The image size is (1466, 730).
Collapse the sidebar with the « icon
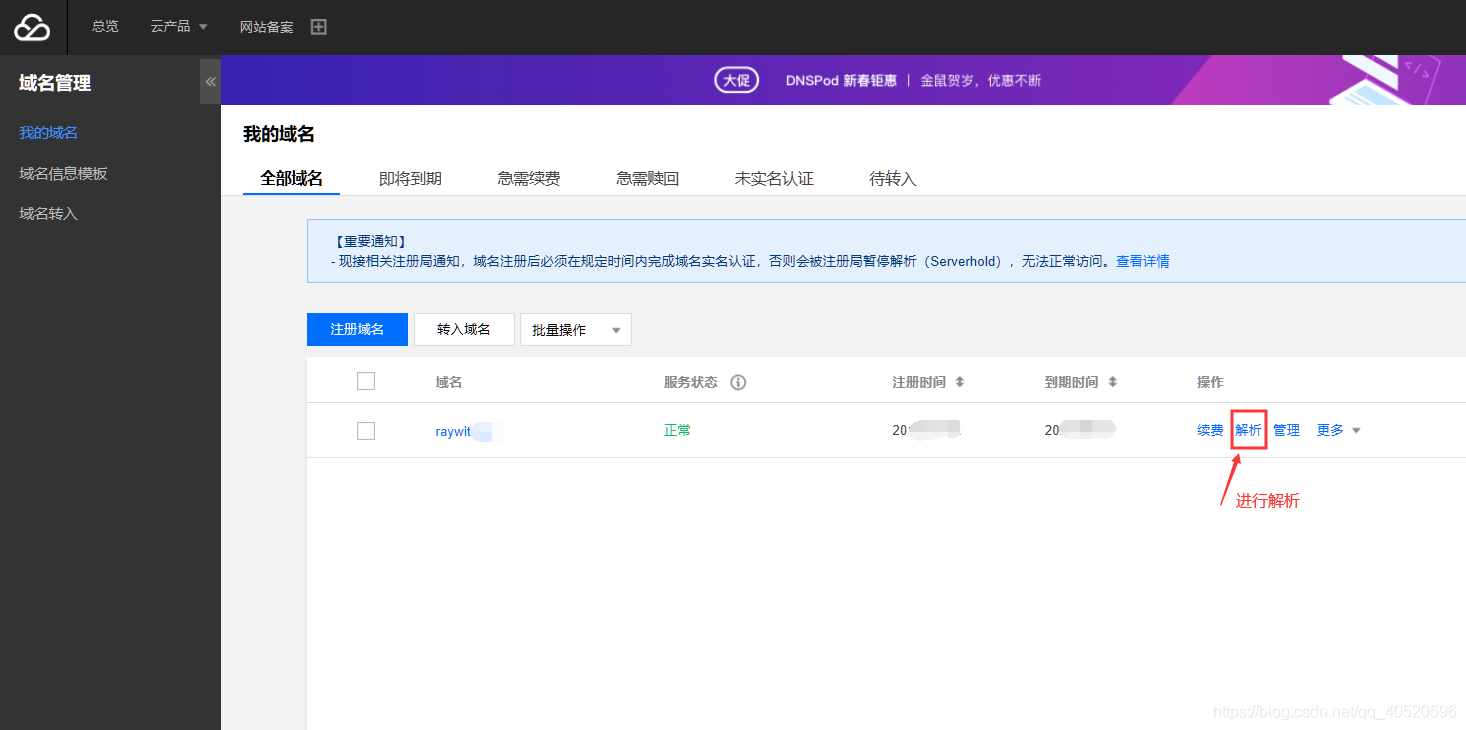tap(210, 81)
